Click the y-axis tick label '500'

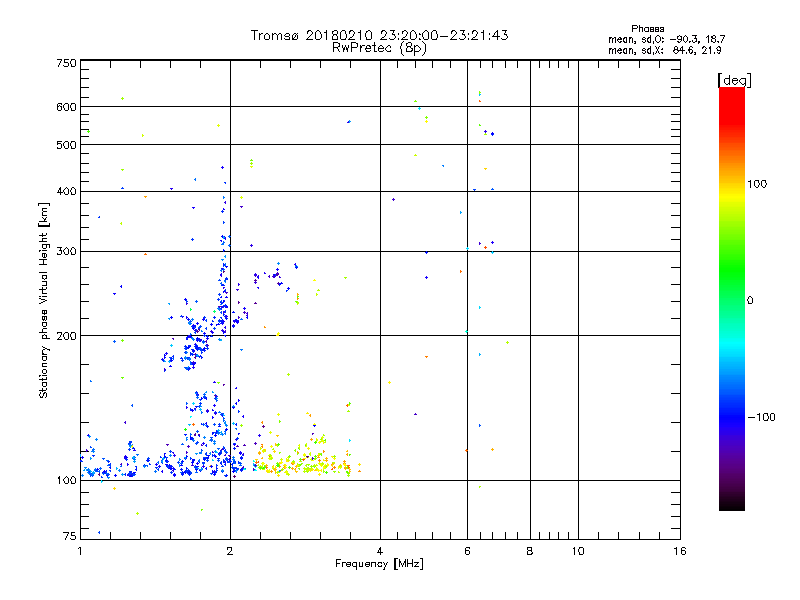click(x=66, y=145)
